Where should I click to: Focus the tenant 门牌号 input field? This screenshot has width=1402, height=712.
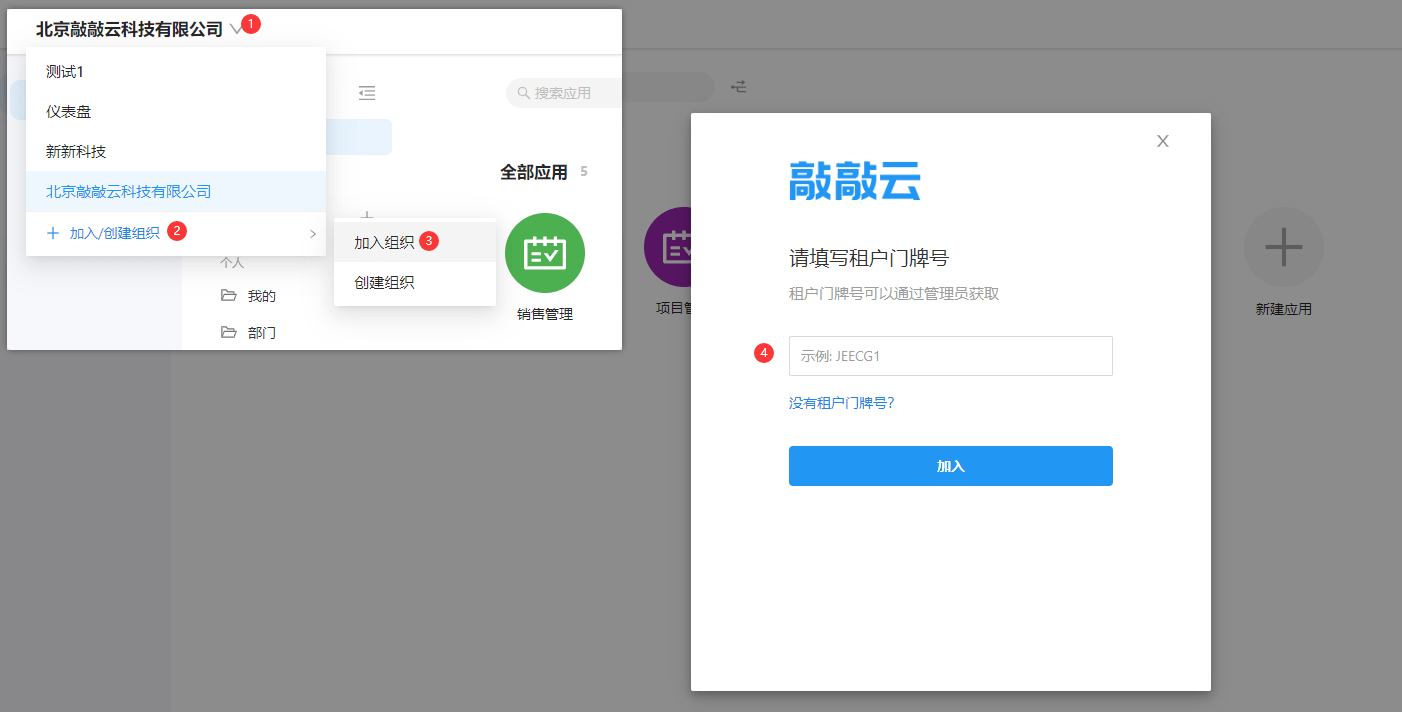(x=950, y=356)
